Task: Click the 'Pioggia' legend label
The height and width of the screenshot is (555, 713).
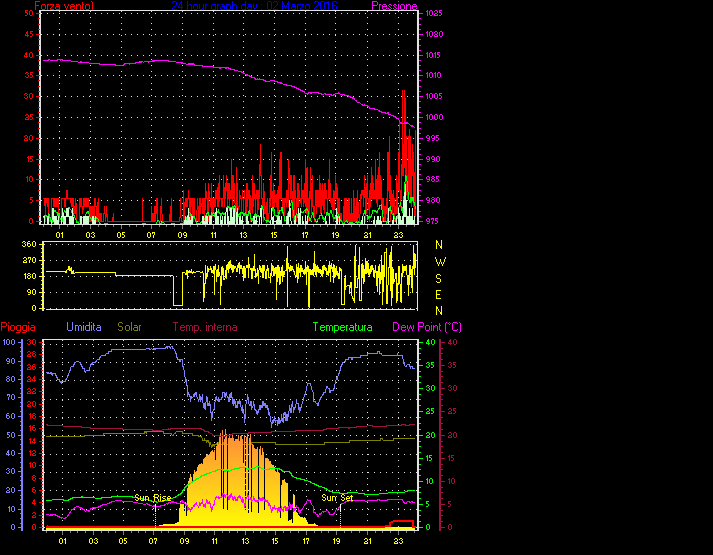Action: 18,327
